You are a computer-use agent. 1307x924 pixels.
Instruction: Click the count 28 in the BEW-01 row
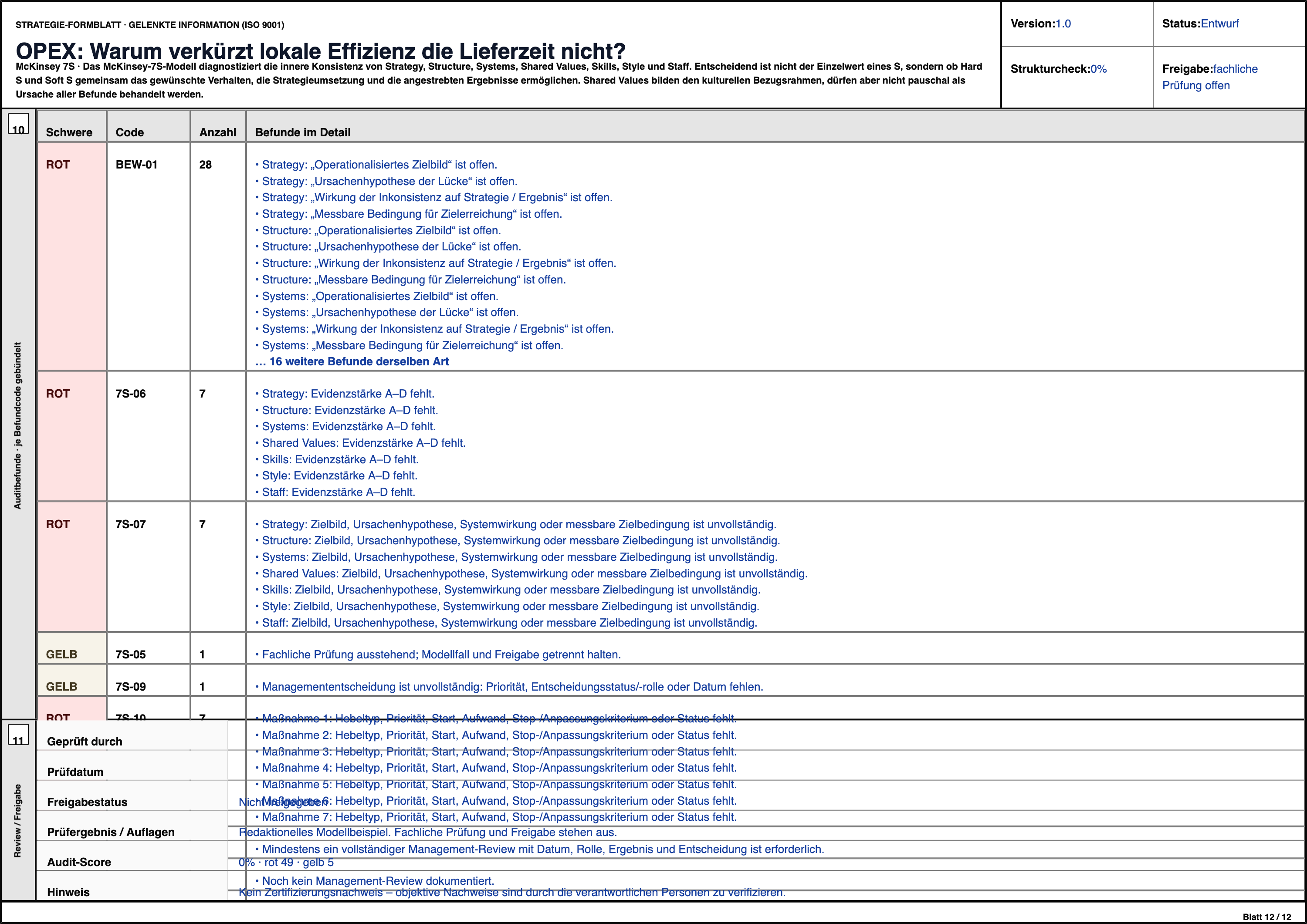coord(206,165)
